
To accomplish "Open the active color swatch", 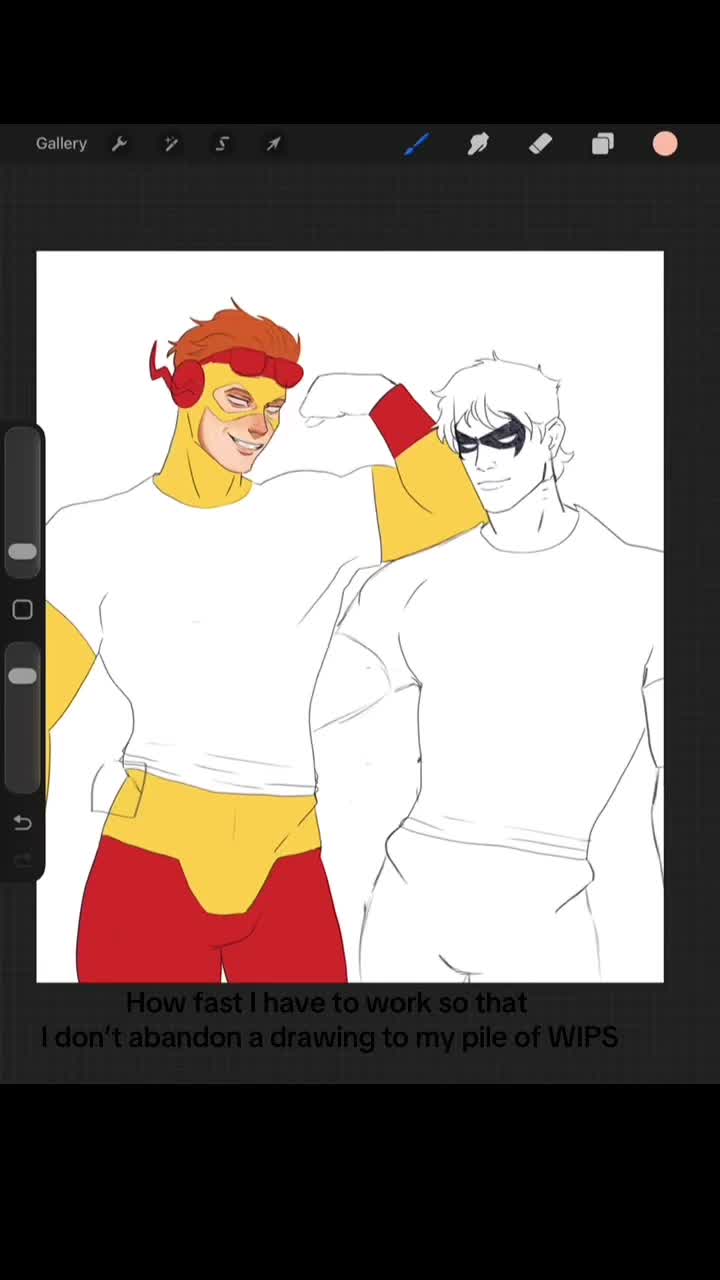I will pyautogui.click(x=665, y=144).
